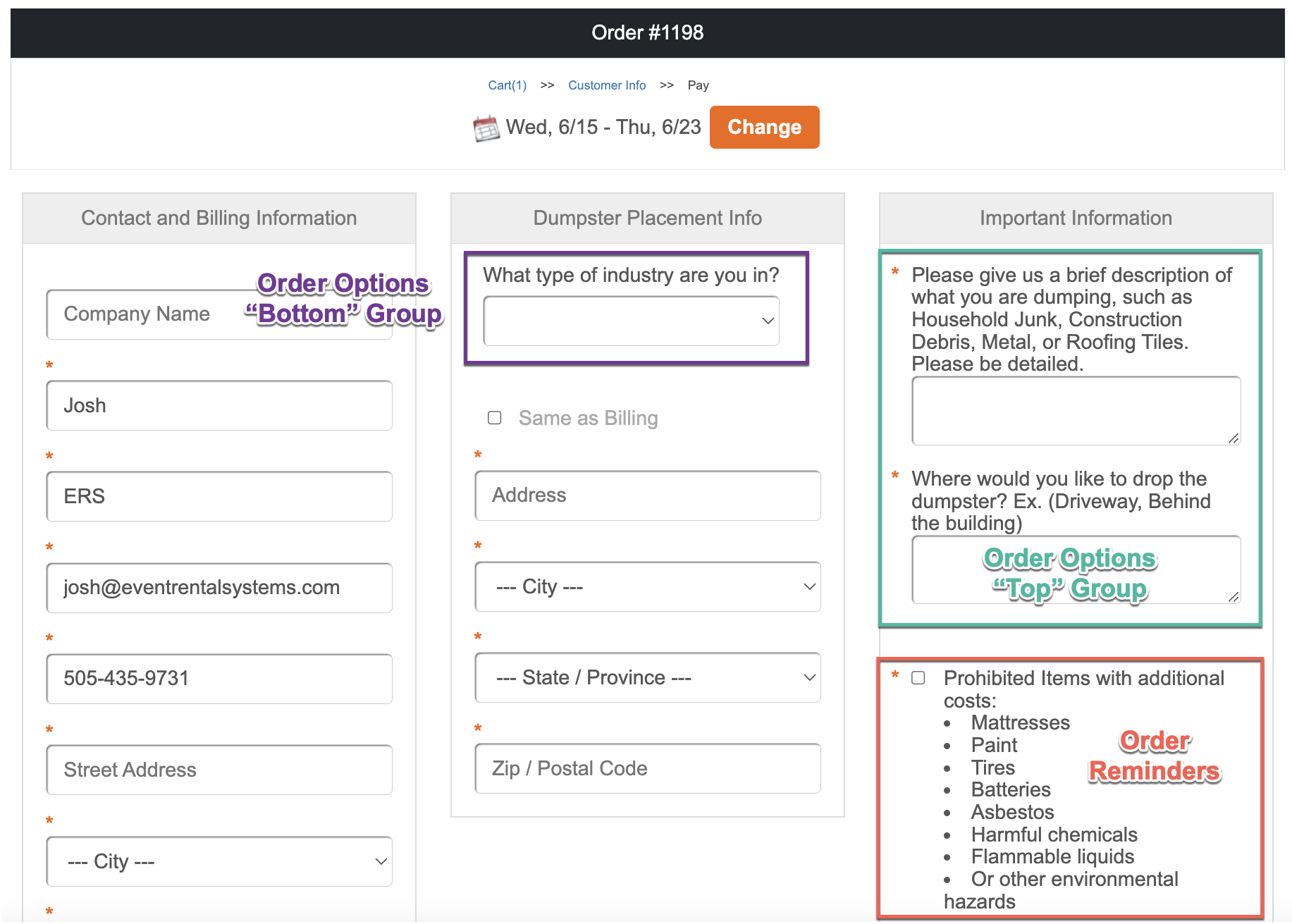Click the calendar icon beside the rental dates
The width and height of the screenshot is (1292, 924).
coord(486,128)
